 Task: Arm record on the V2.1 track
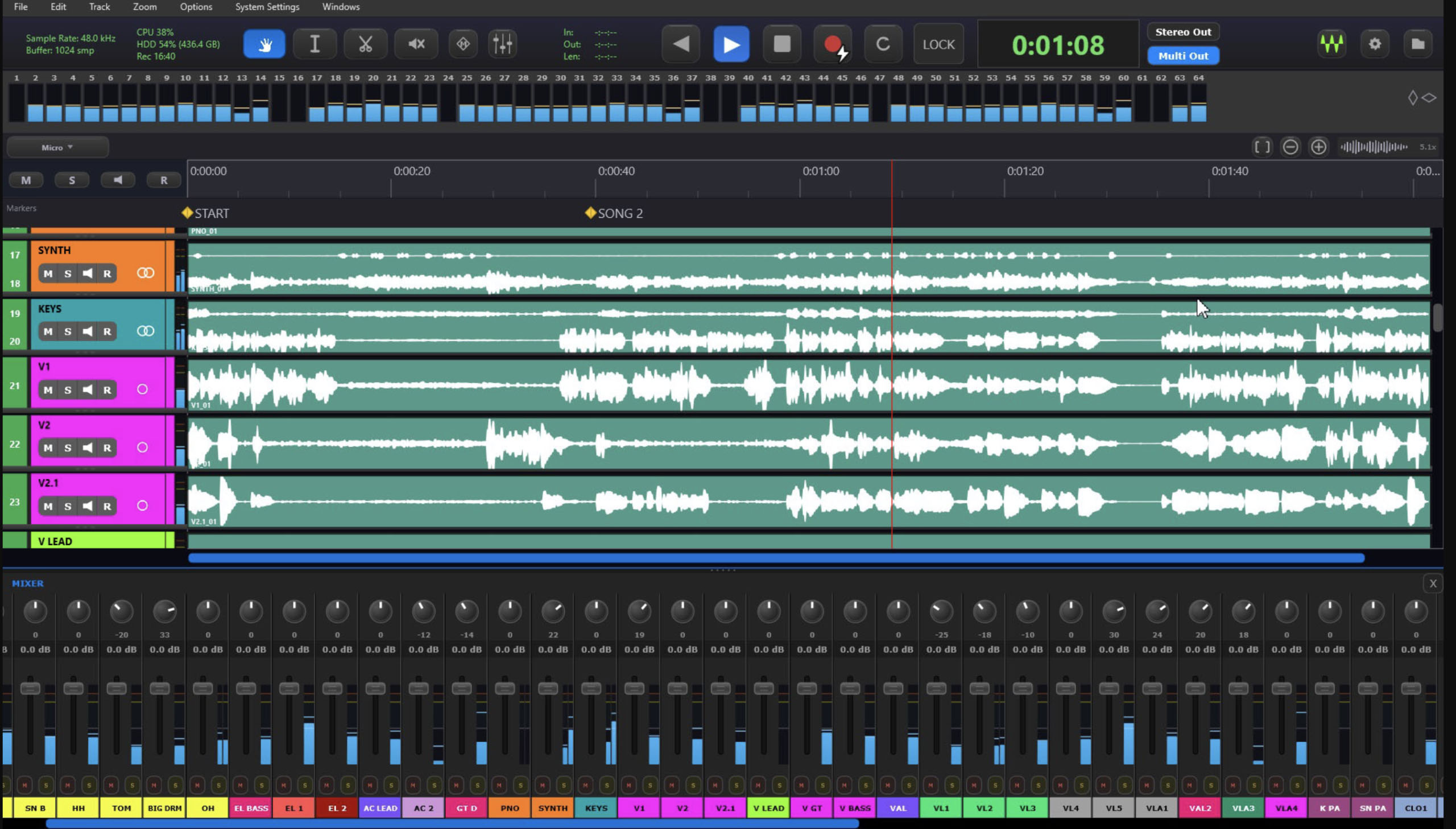[x=107, y=506]
